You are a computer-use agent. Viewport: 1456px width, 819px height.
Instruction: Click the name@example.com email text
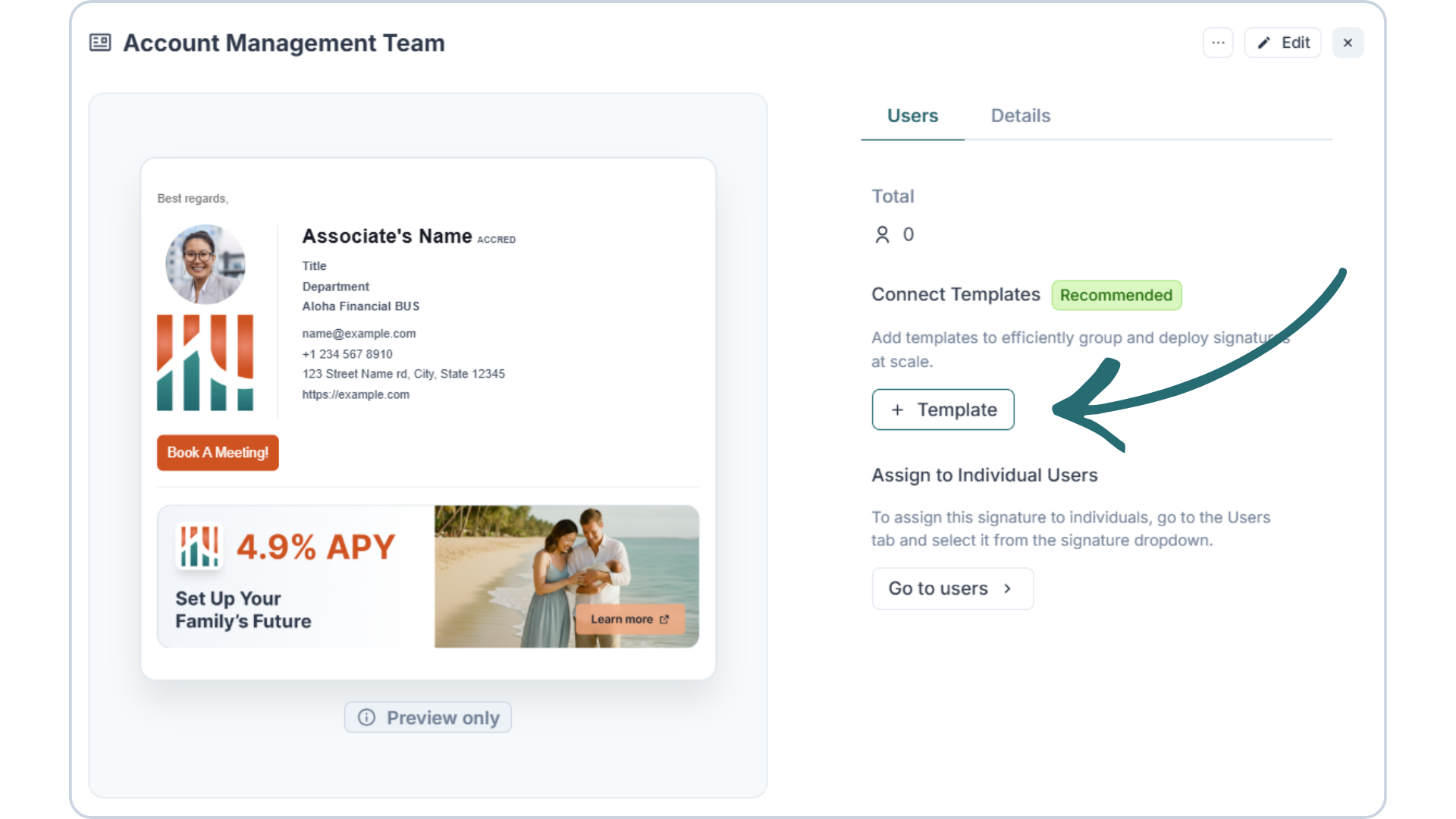(359, 334)
